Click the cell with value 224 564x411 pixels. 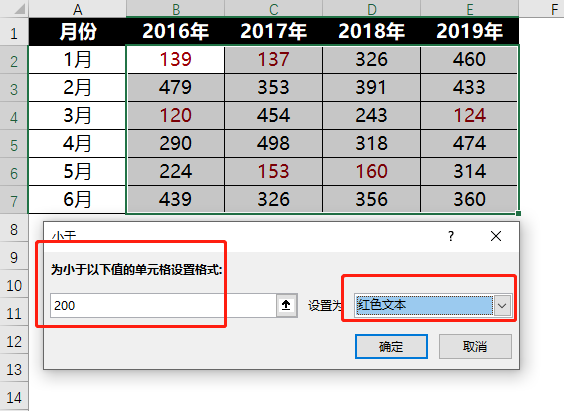click(x=176, y=172)
